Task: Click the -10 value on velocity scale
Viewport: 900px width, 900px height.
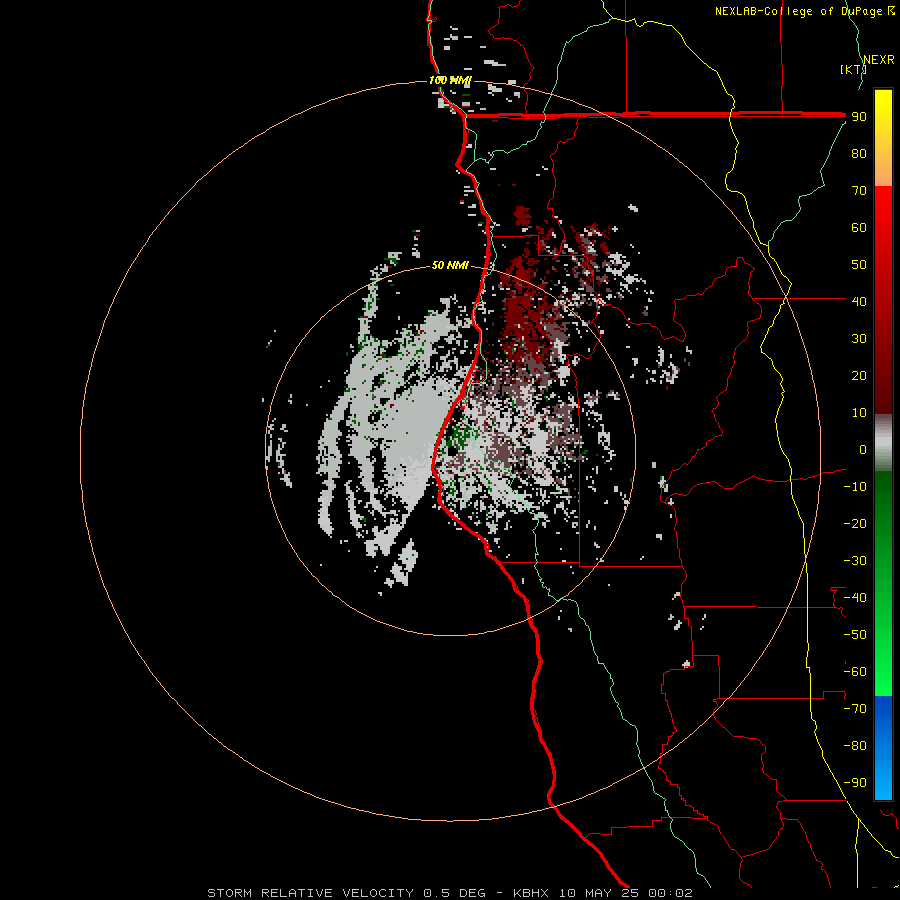Action: point(855,487)
